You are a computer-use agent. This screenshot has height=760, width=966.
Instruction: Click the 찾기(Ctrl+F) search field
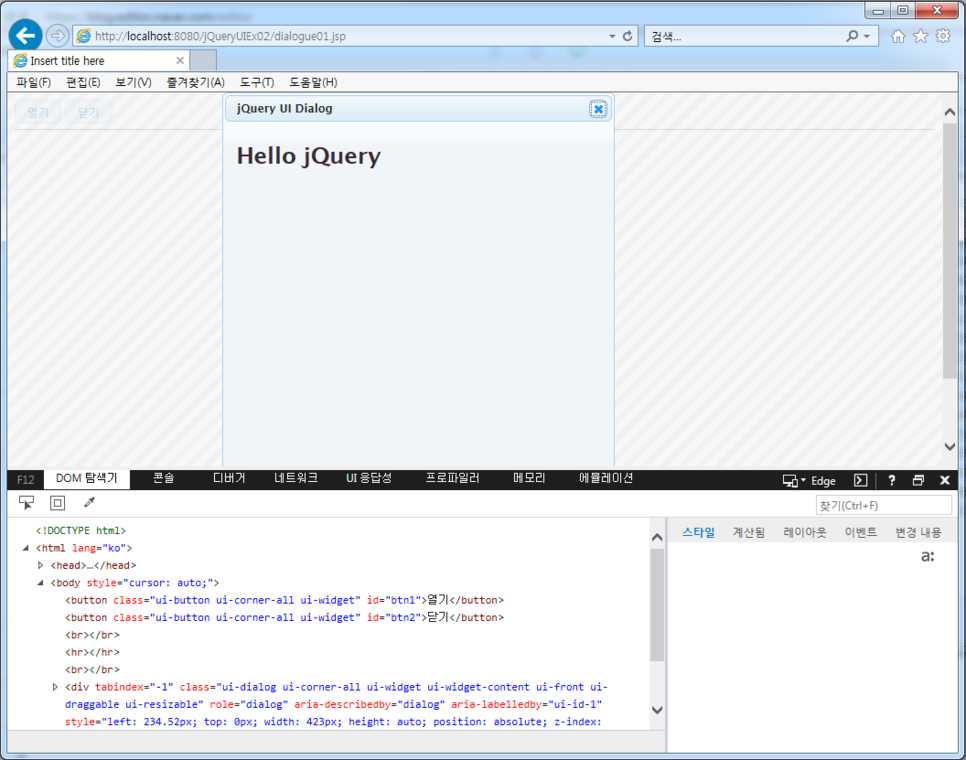point(884,506)
